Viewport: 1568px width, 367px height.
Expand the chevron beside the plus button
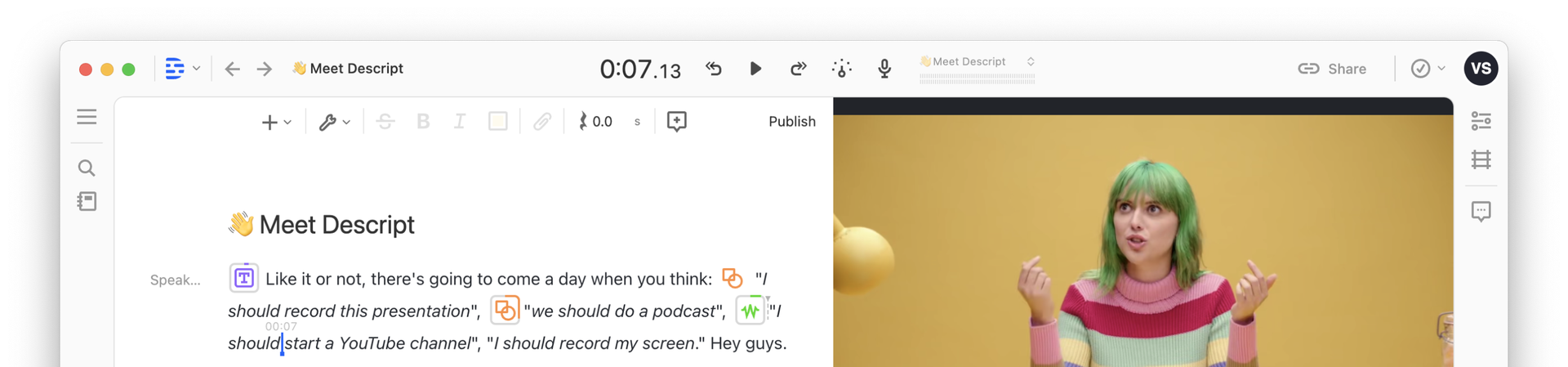point(287,123)
